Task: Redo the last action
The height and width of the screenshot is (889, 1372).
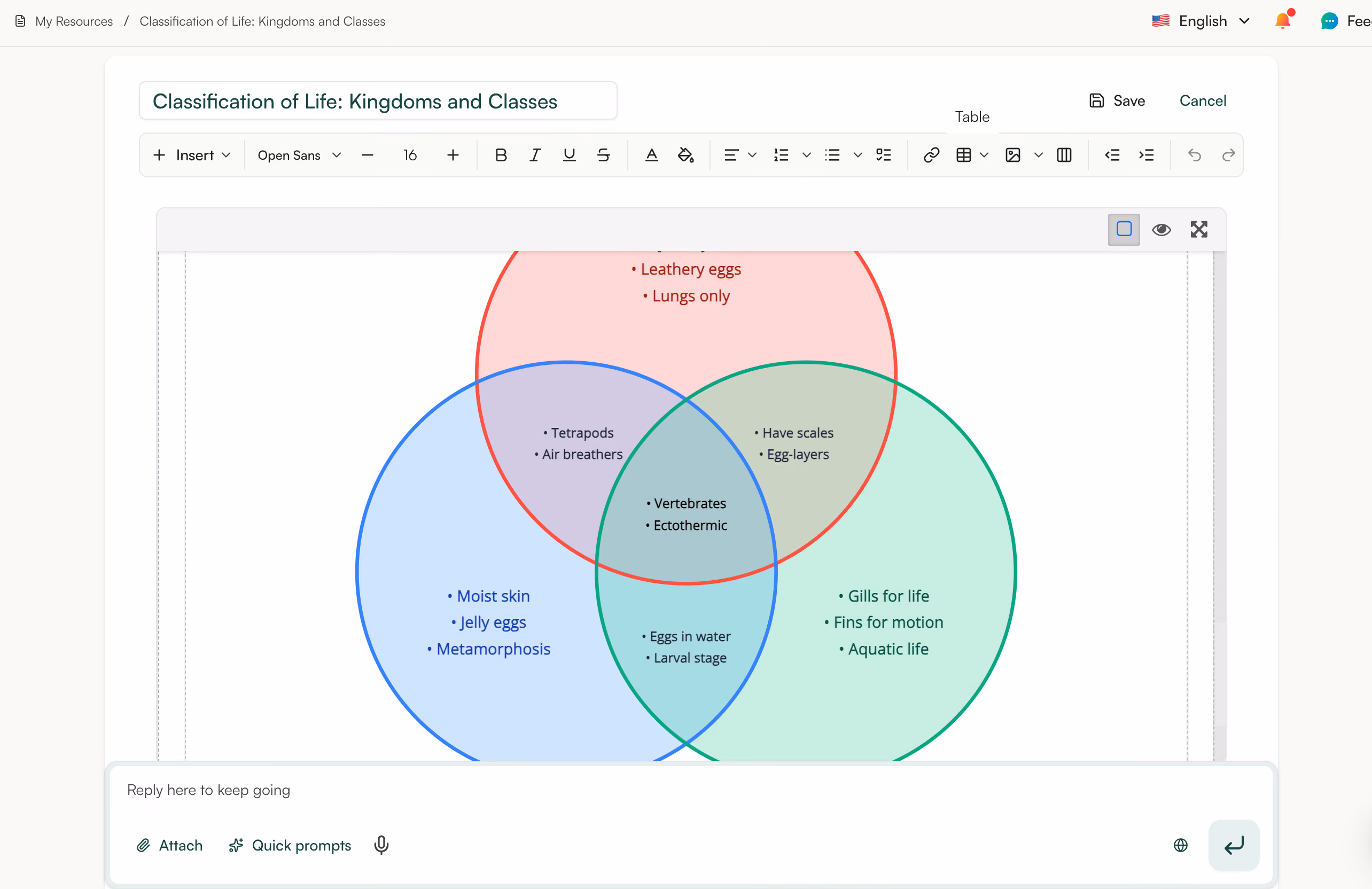Action: click(1228, 155)
